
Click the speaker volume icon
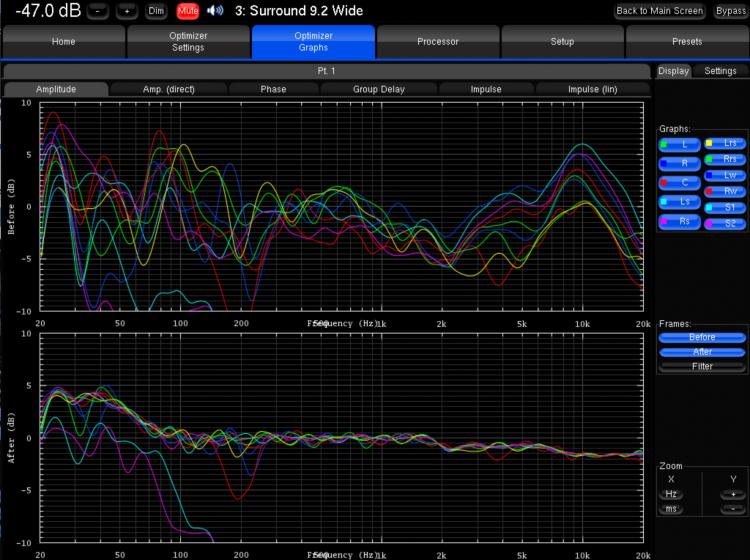point(215,11)
